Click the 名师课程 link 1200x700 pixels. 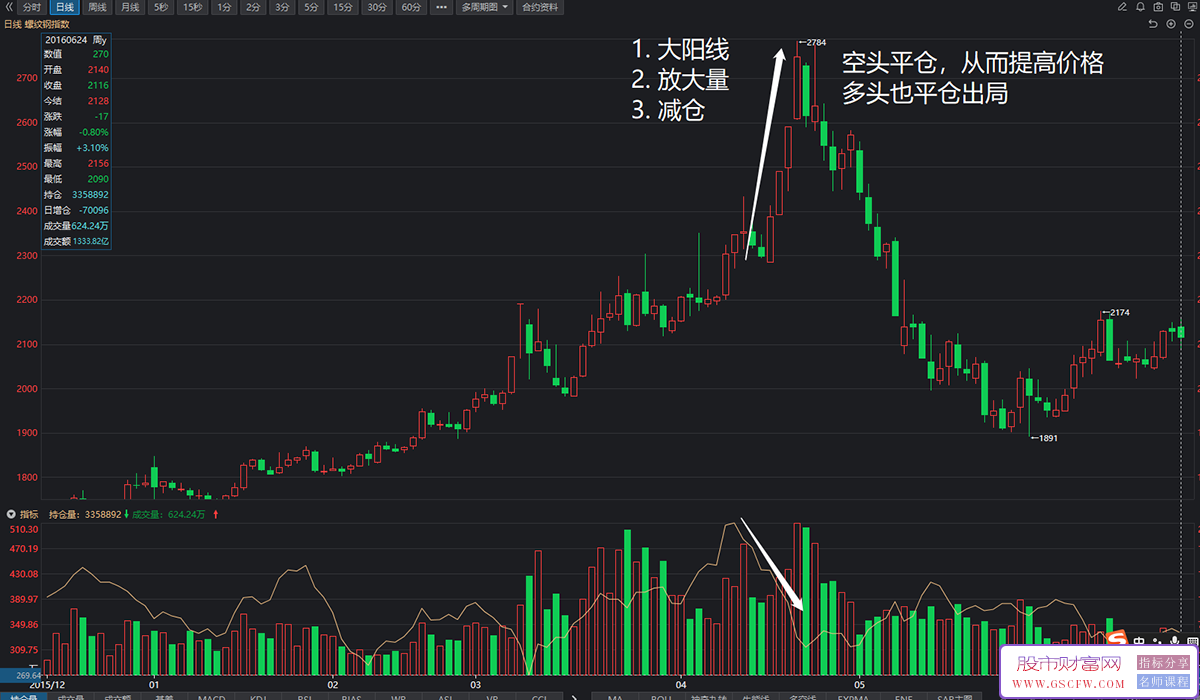click(1163, 682)
